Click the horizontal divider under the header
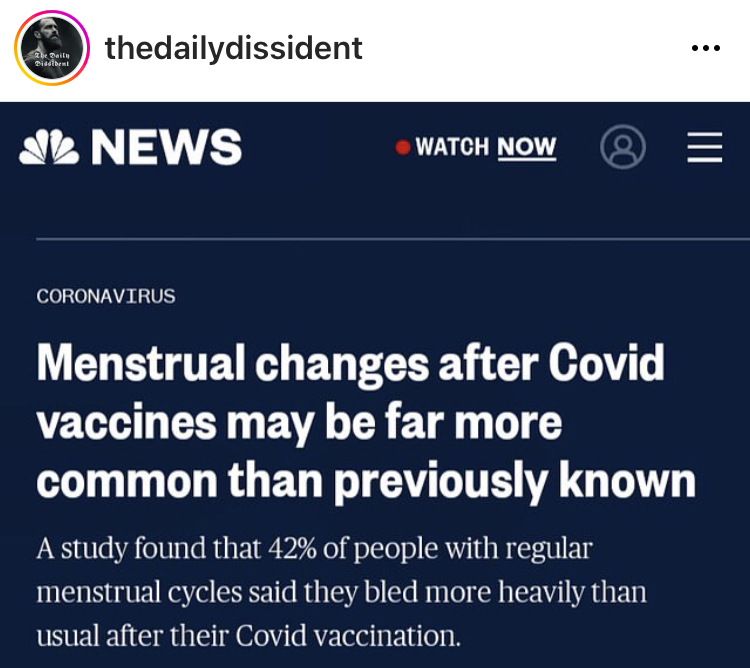Screen dimensions: 750x668 pos(393,238)
